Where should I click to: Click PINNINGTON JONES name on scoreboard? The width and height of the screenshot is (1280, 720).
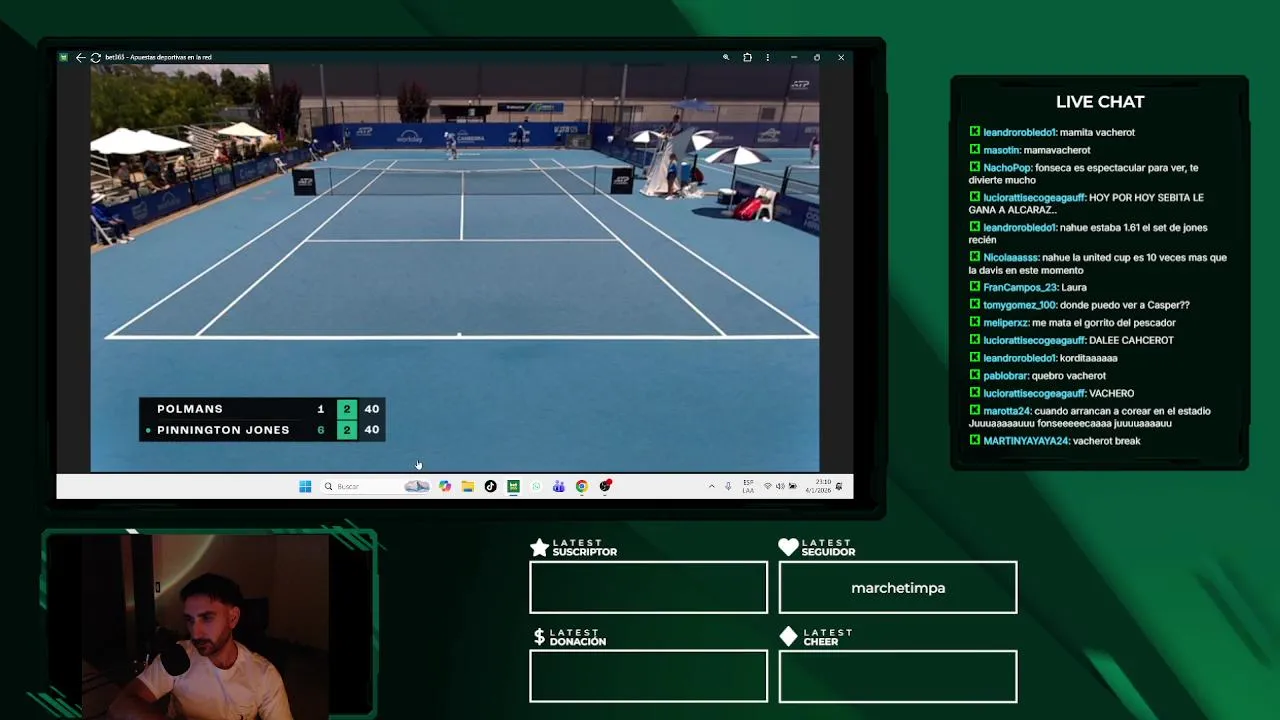(x=223, y=430)
